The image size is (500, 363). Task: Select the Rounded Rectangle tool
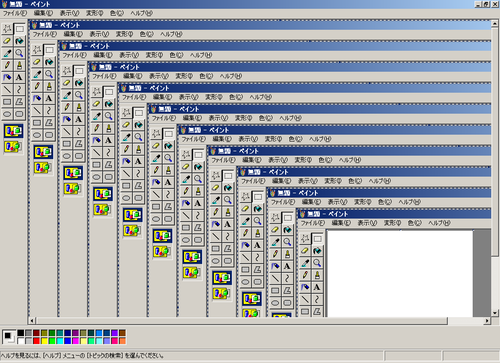click(x=20, y=114)
